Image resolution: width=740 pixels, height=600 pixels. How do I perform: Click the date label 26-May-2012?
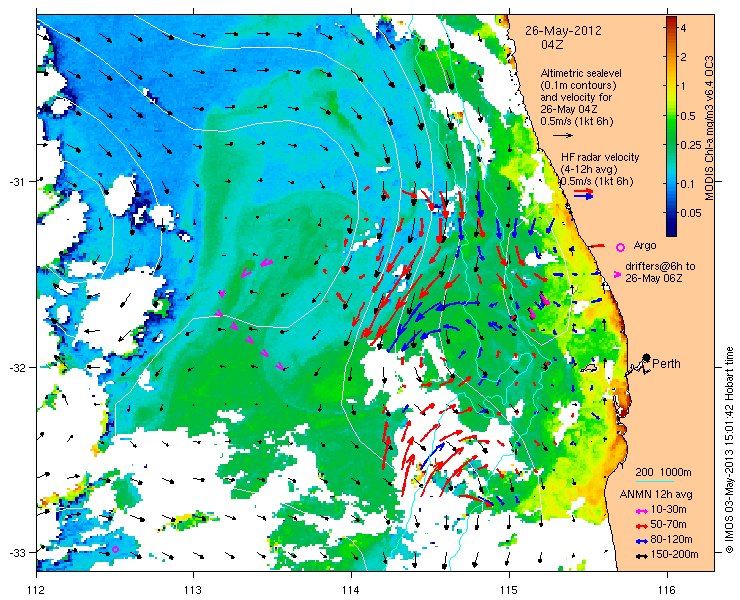point(563,31)
